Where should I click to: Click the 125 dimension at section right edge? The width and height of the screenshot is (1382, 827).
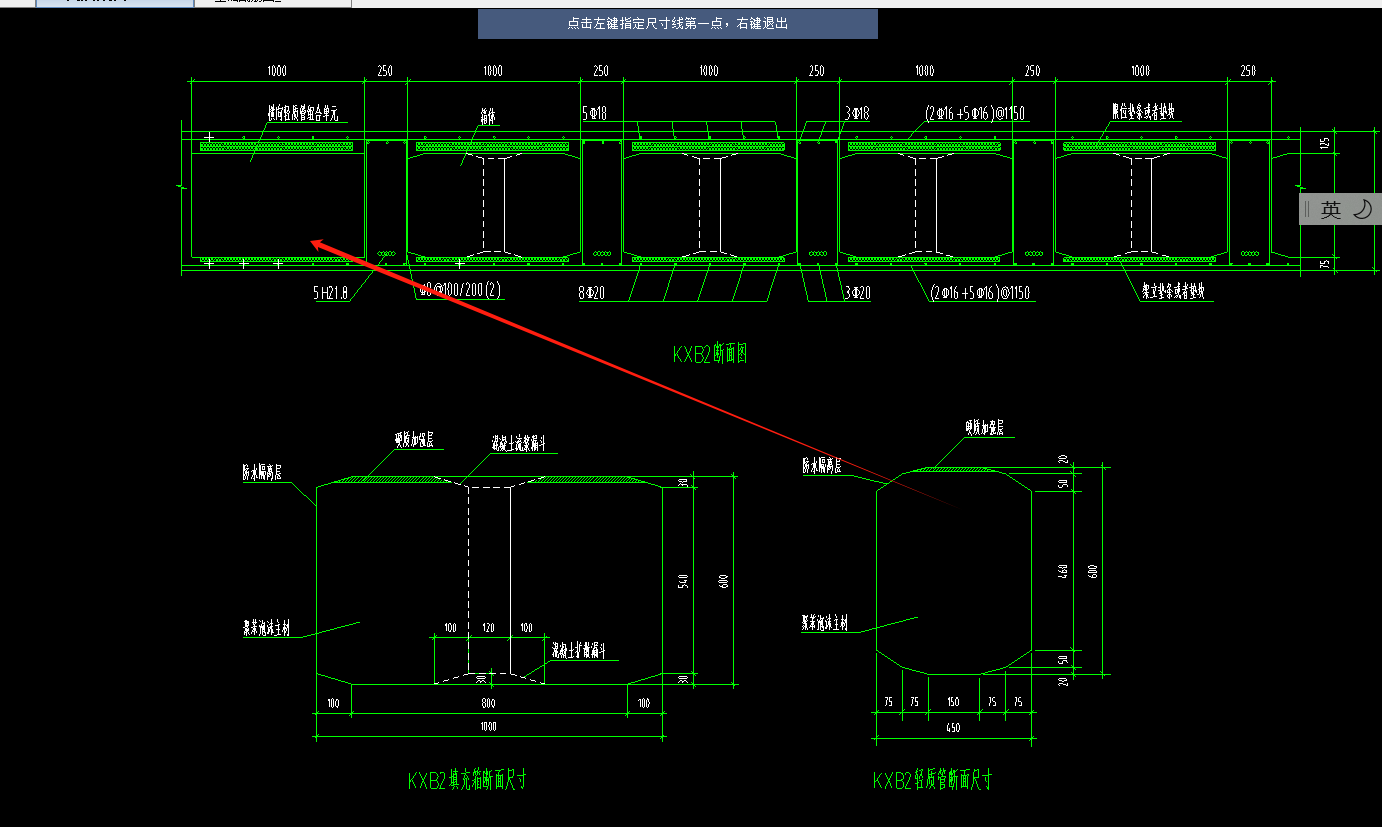tap(1326, 144)
